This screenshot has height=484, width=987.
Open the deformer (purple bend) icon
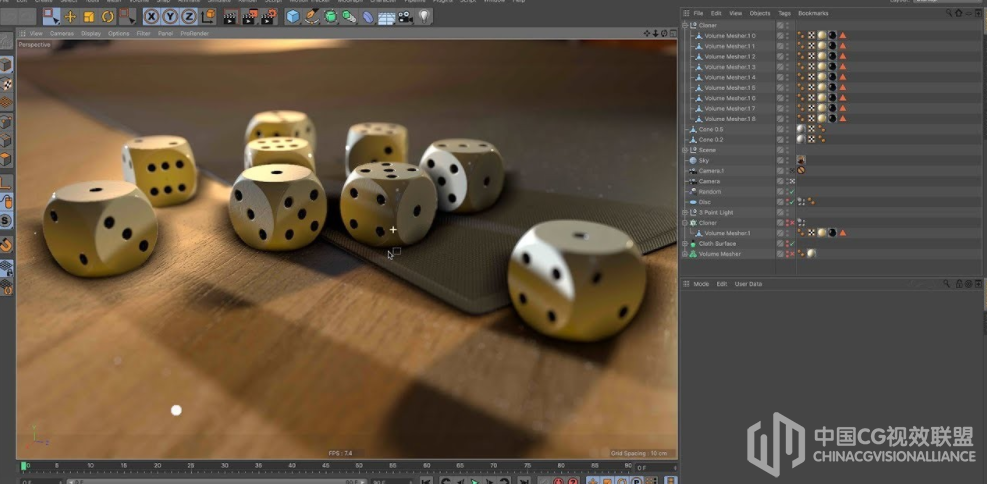(x=368, y=17)
